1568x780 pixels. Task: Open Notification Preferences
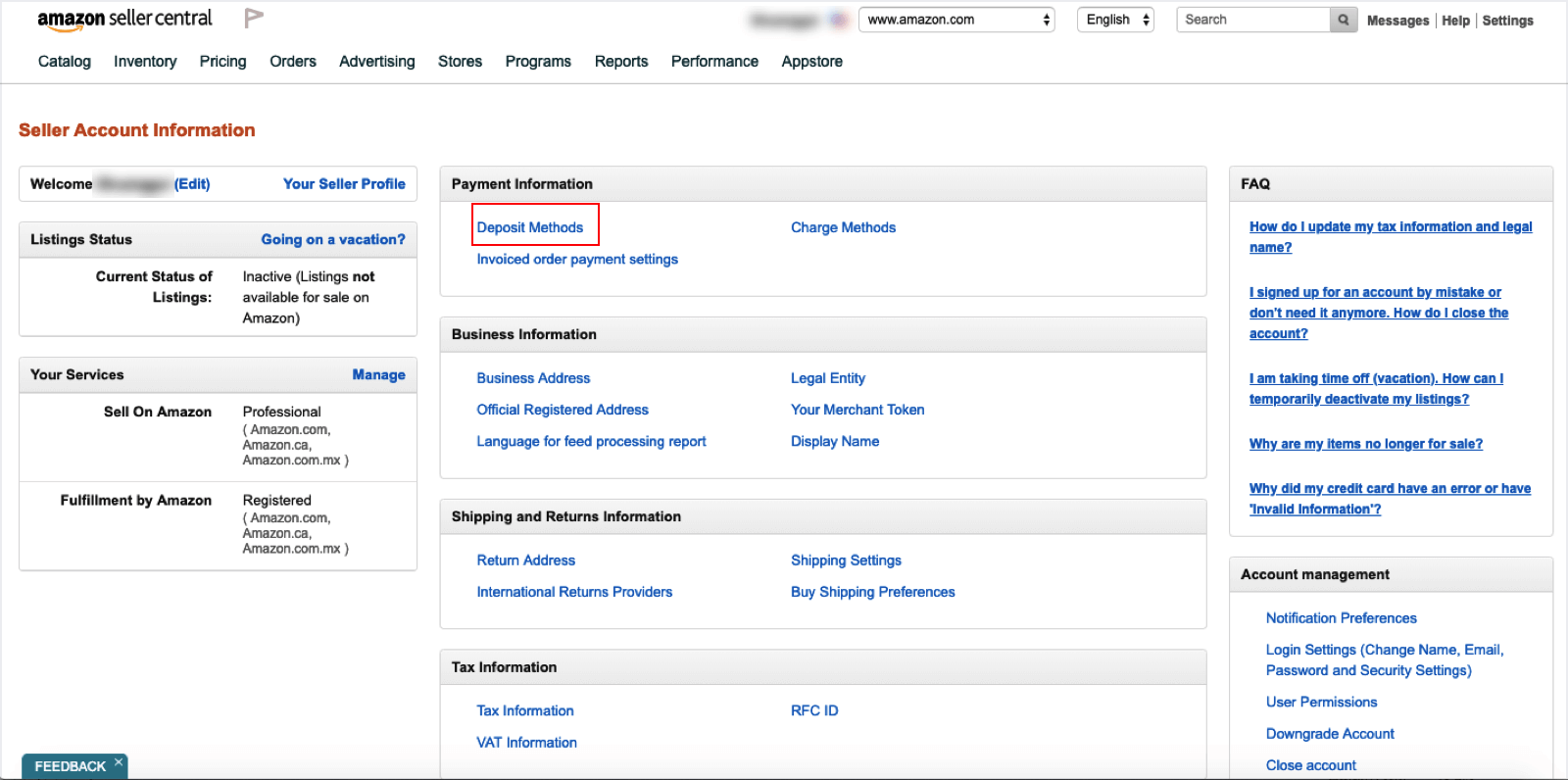pyautogui.click(x=1341, y=618)
